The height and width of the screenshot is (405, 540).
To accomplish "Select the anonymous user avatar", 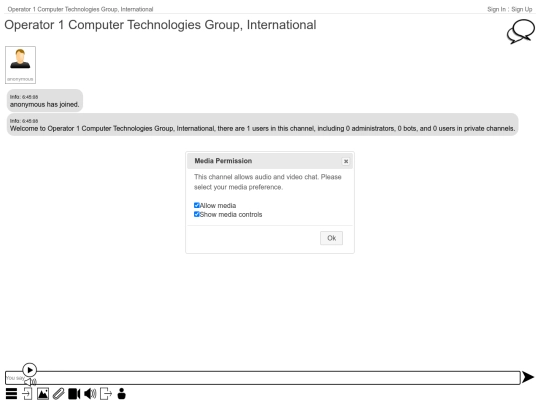I will pos(20,65).
